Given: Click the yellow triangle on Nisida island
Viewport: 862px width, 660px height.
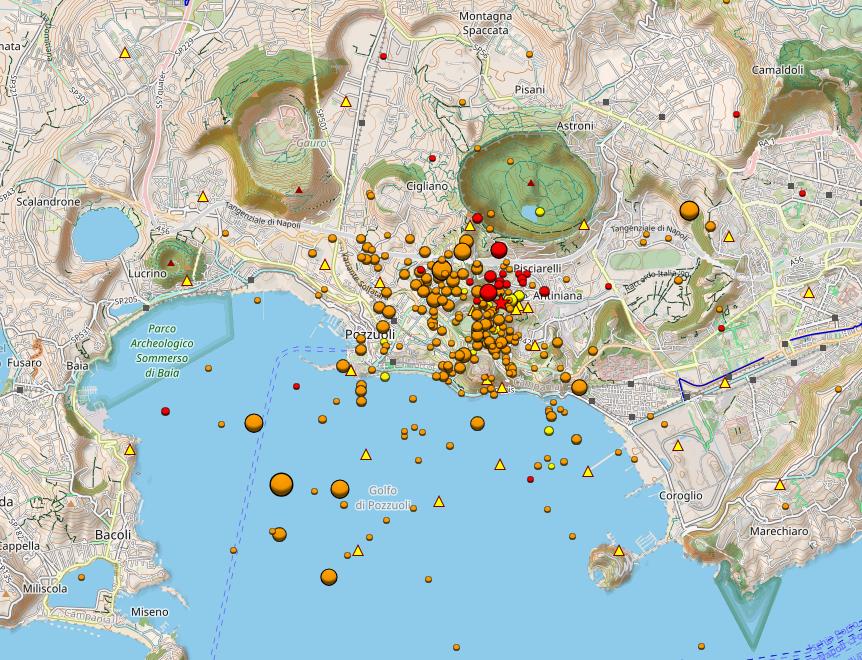Looking at the screenshot, I should (x=619, y=550).
